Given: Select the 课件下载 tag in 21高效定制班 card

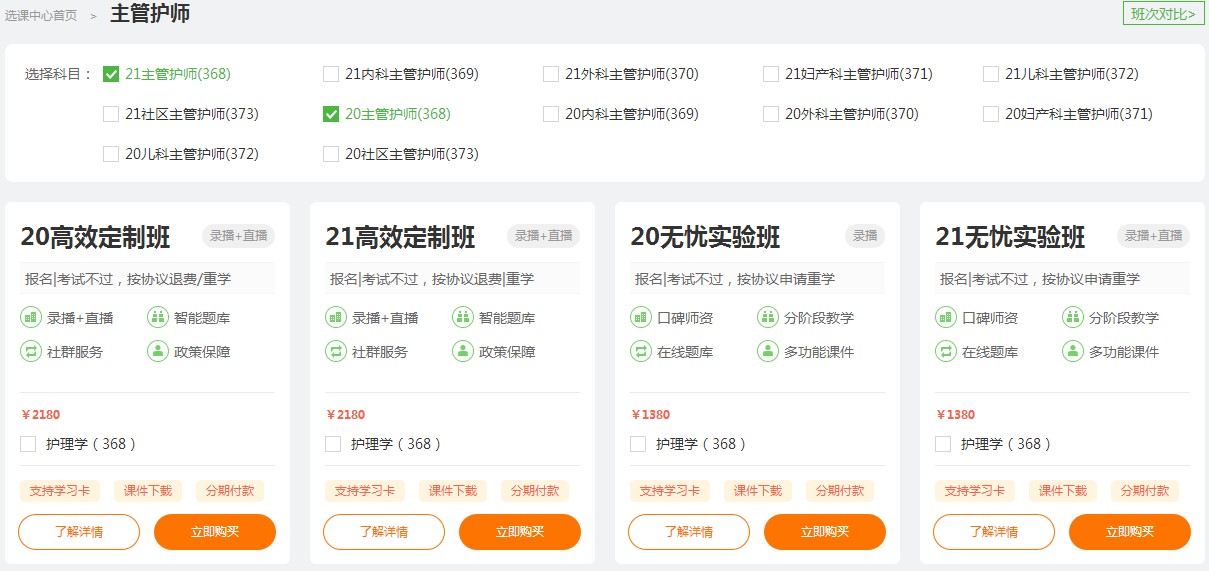Looking at the screenshot, I should coord(453,491).
